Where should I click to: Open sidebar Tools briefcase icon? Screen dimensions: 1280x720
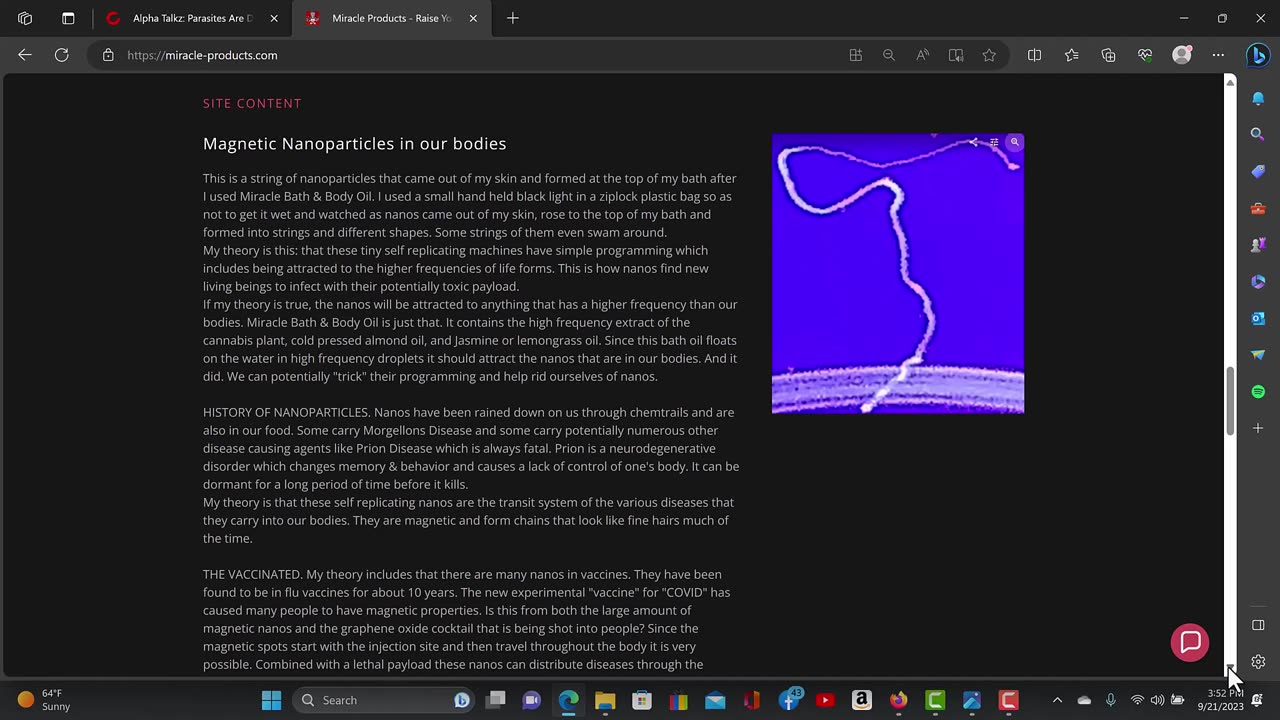tap(1258, 208)
